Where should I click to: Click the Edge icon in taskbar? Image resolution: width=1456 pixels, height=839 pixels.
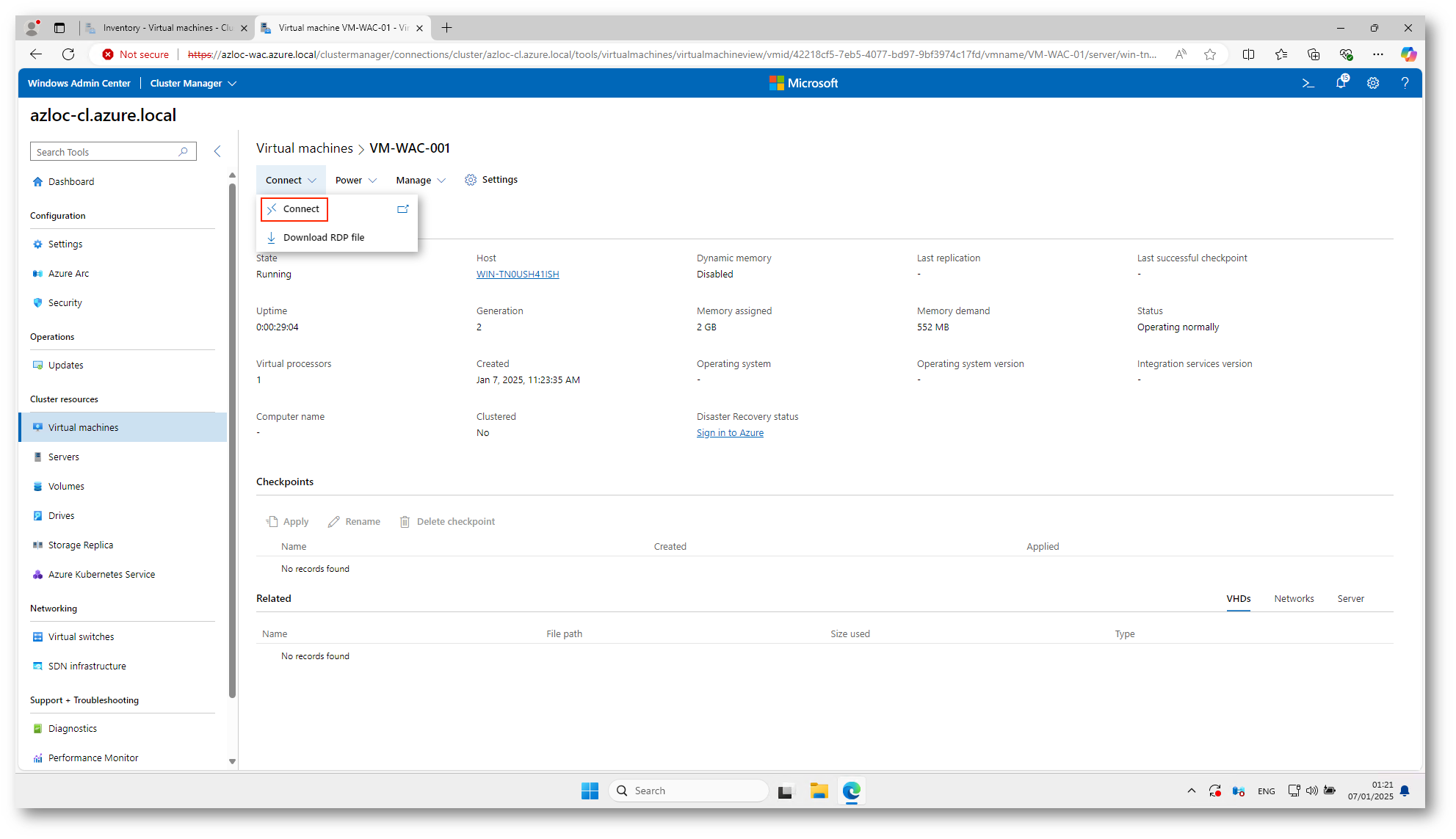pyautogui.click(x=851, y=791)
